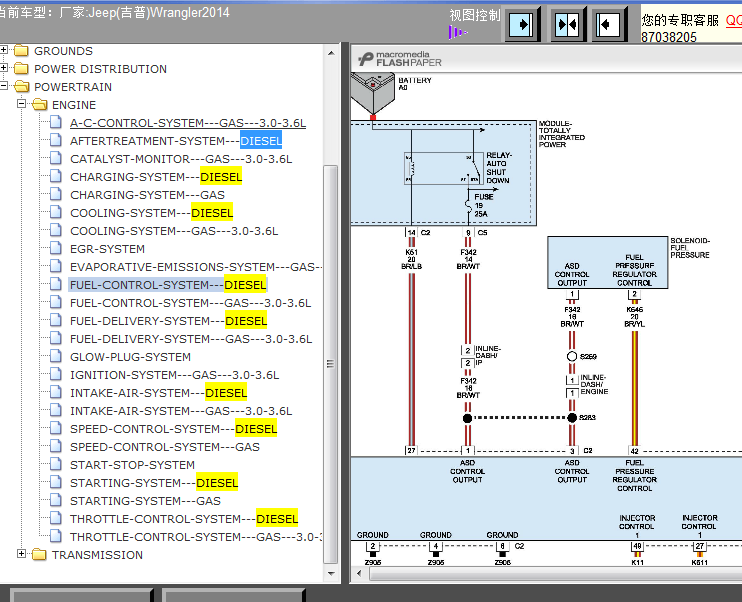This screenshot has height=602, width=742.
Task: Open CATALYST-MONITOR---GAS---3.0-3.6L diagram
Action: coord(181,159)
